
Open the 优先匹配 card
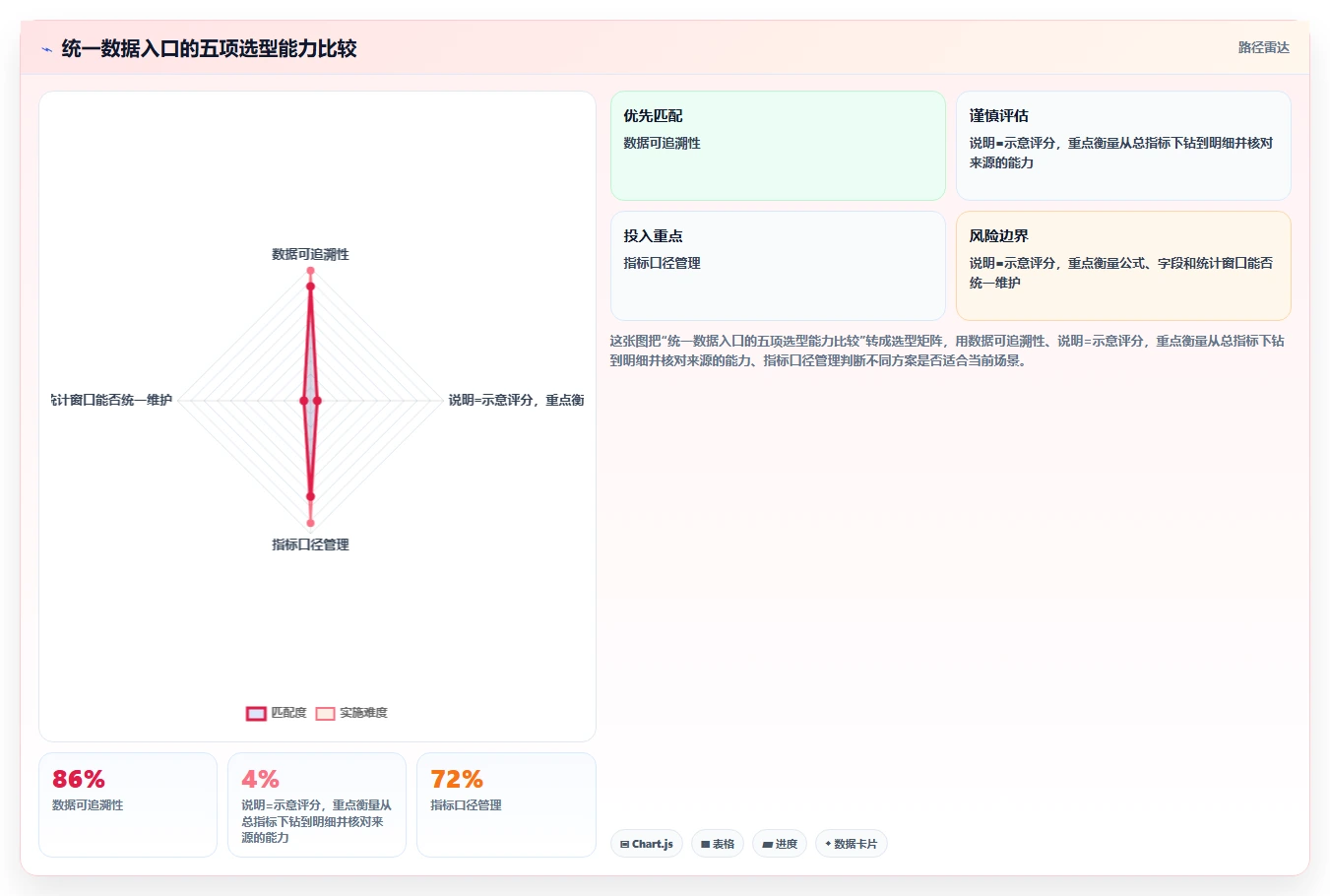(x=778, y=146)
